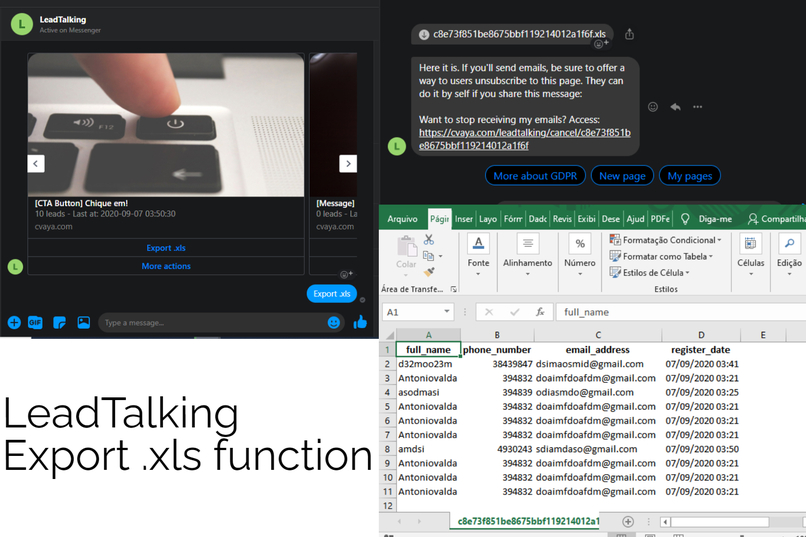Click cell with sdiamdaso@gmail.com
Image resolution: width=806 pixels, height=537 pixels.
598,449
